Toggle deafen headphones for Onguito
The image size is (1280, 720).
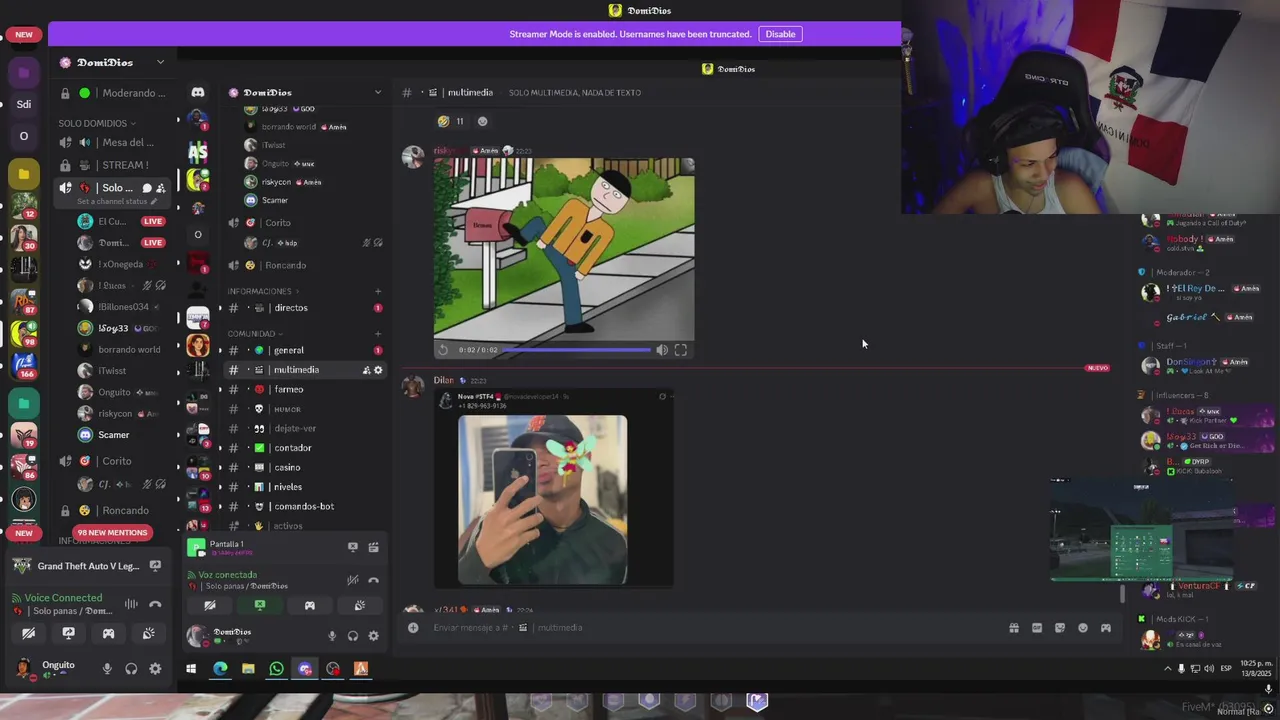[x=131, y=669]
